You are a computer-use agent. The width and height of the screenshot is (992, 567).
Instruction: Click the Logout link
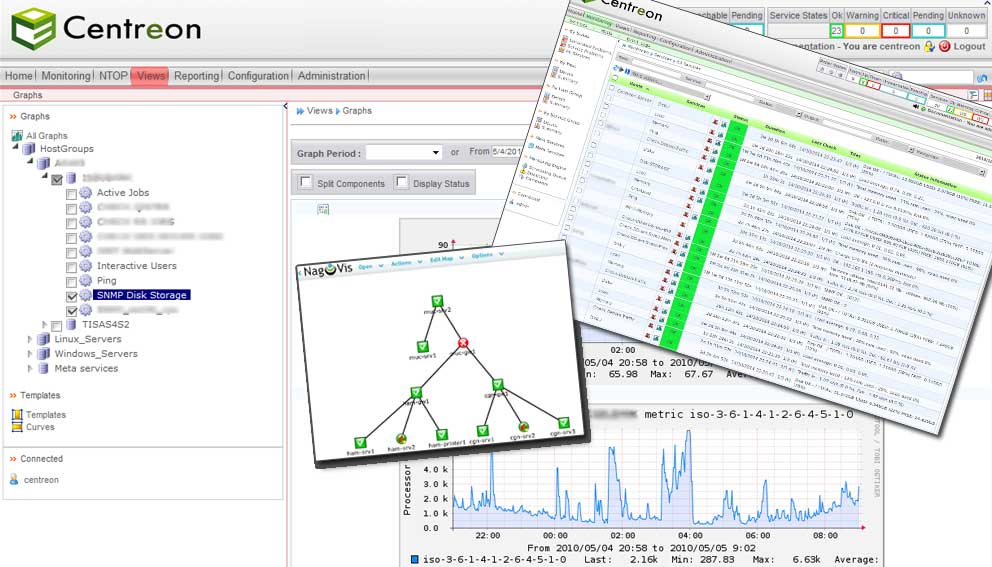(969, 46)
